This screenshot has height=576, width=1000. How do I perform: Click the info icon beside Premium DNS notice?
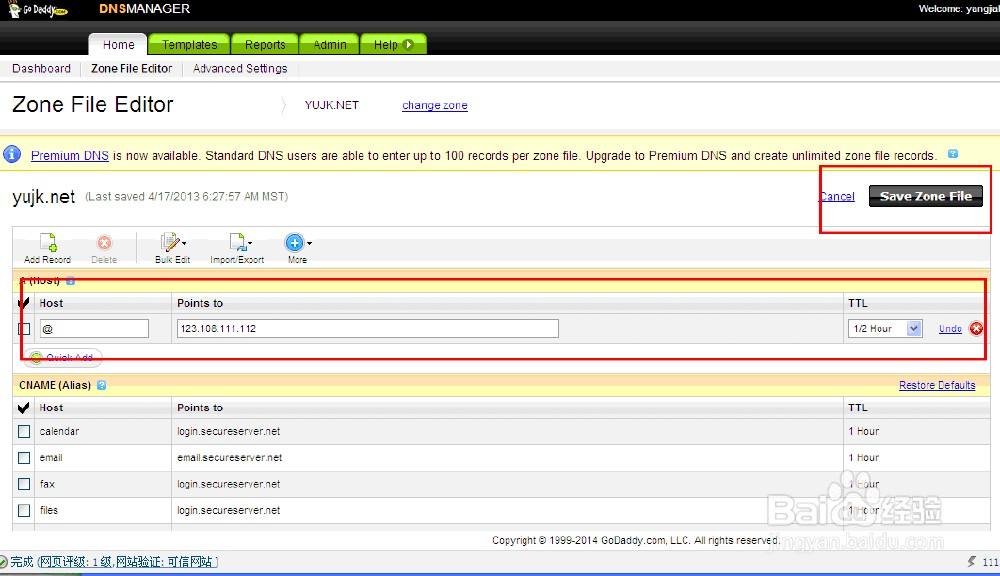coord(12,154)
